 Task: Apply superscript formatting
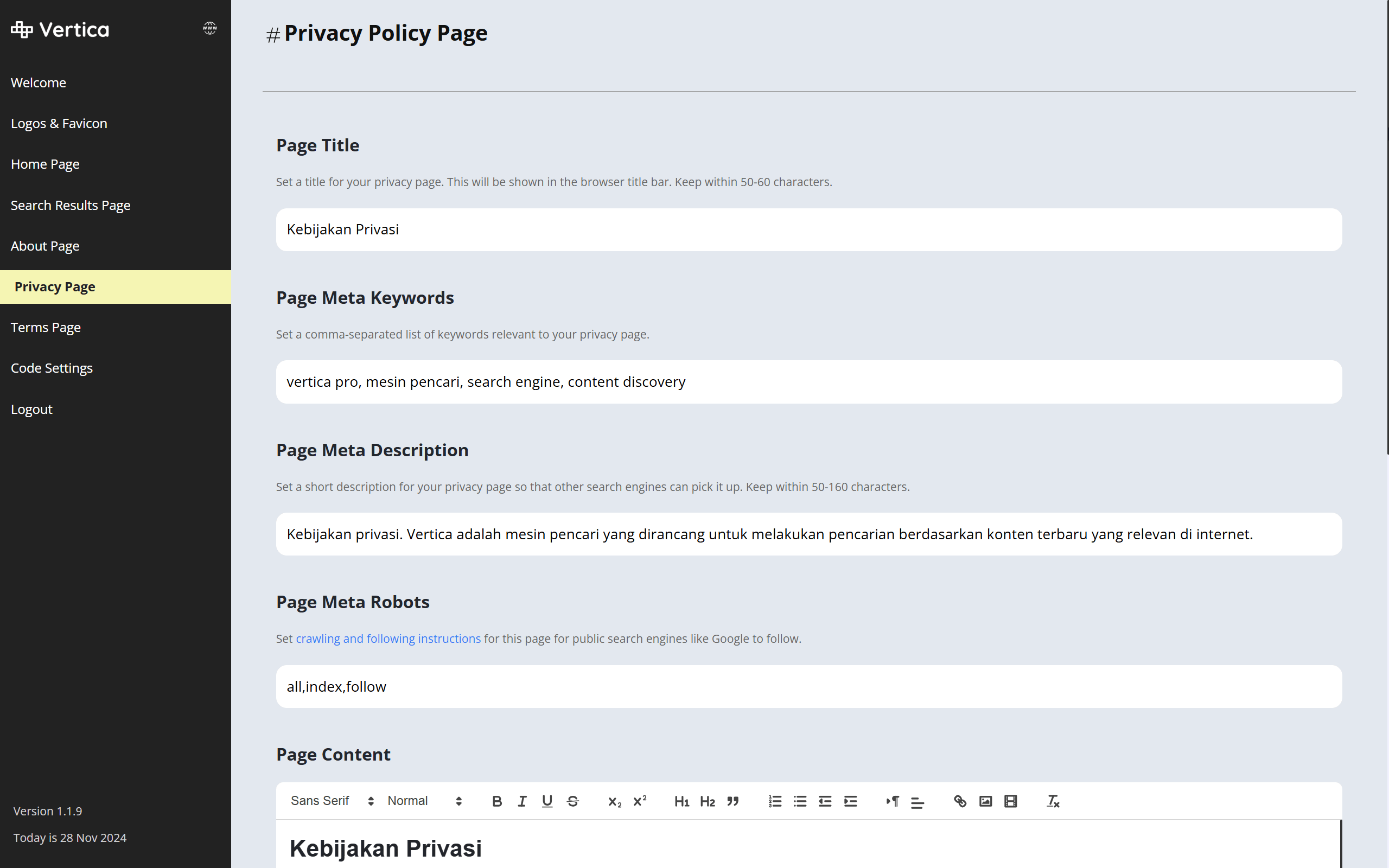tap(639, 801)
